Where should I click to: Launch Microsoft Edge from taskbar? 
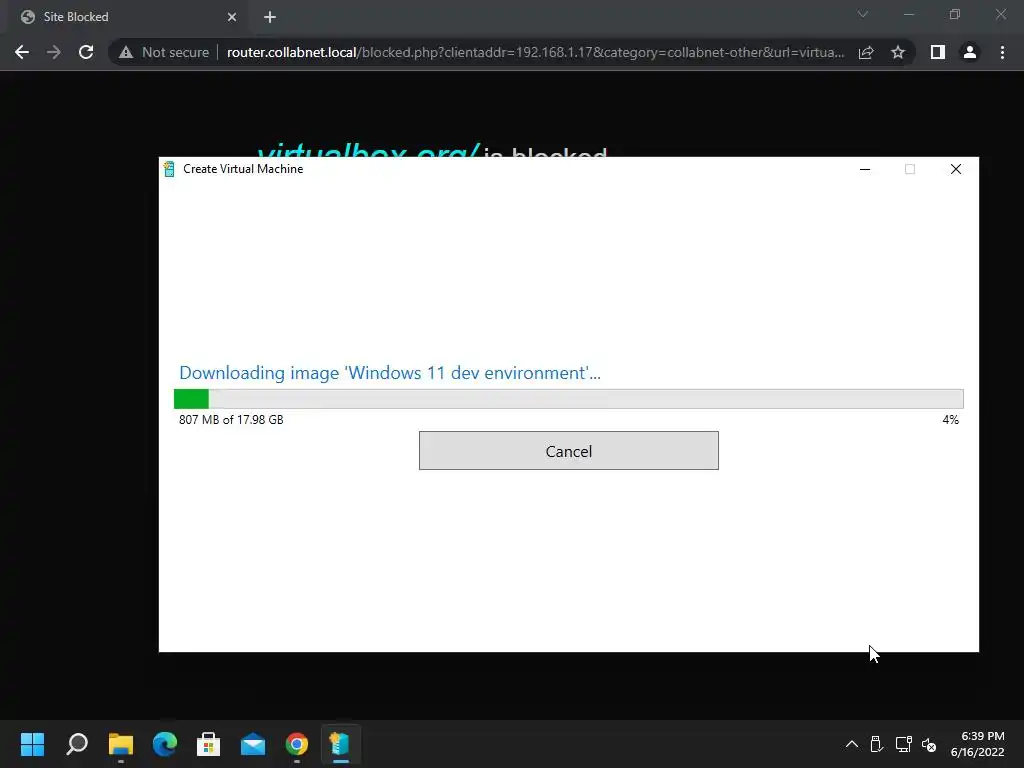[165, 744]
